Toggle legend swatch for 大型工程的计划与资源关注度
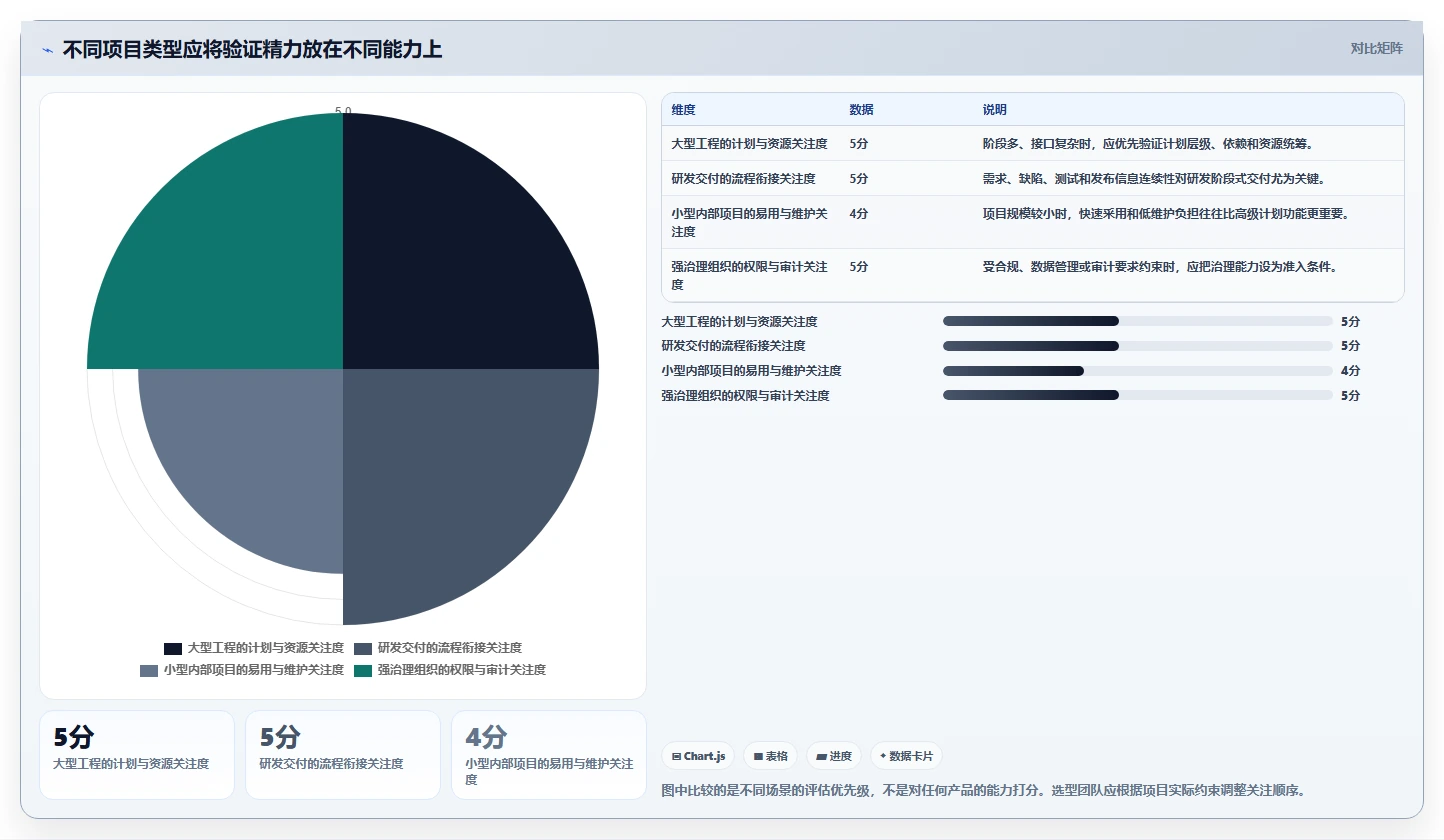The height and width of the screenshot is (840, 1444). click(173, 649)
